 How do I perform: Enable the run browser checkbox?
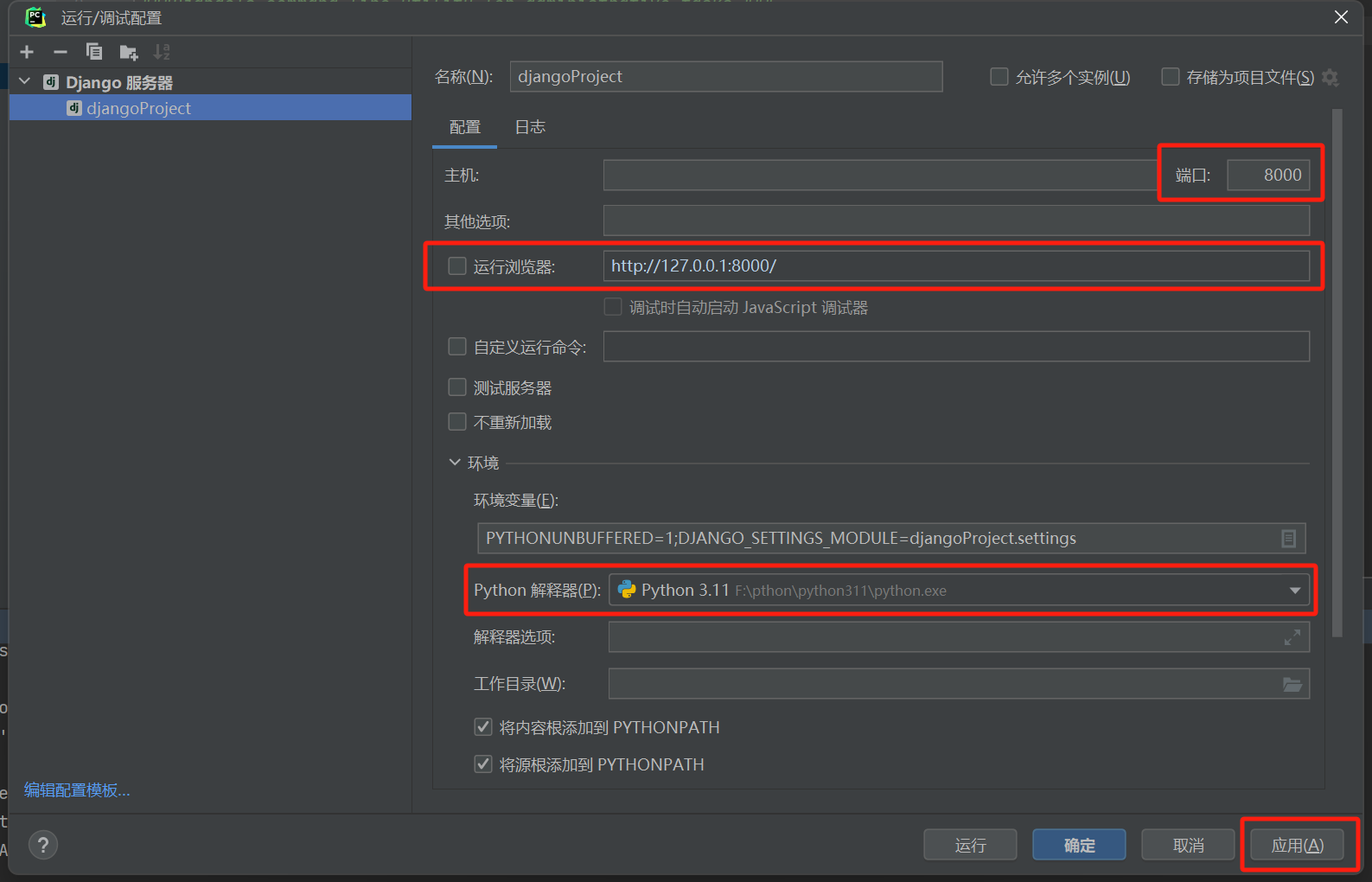pos(457,266)
